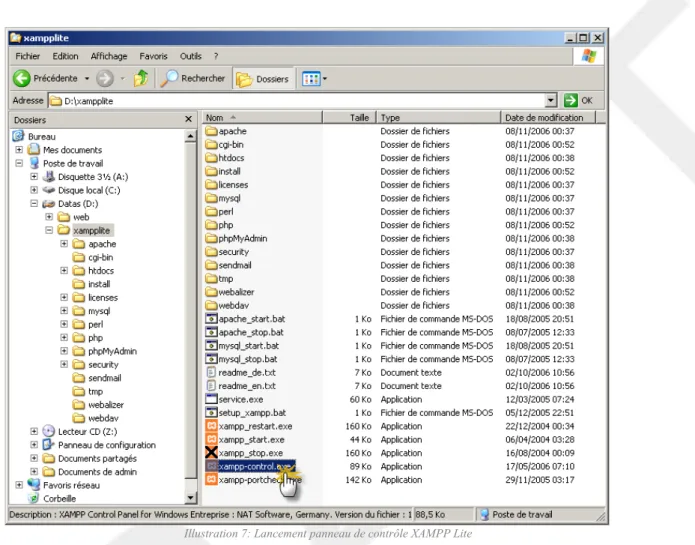Click in the D:\xampplite address field
Image resolution: width=695 pixels, height=545 pixels.
pos(297,101)
